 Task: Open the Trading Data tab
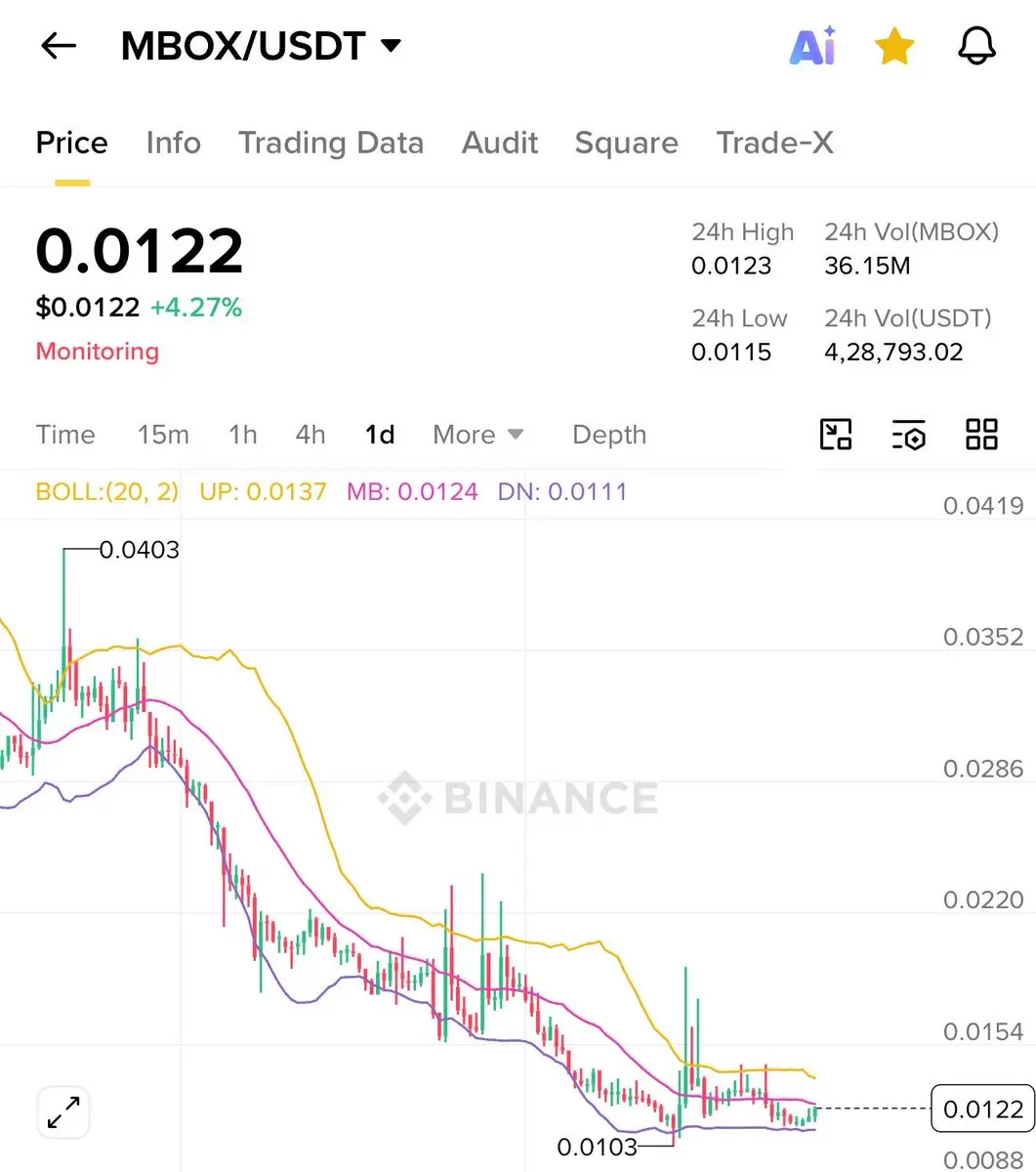pyautogui.click(x=331, y=143)
